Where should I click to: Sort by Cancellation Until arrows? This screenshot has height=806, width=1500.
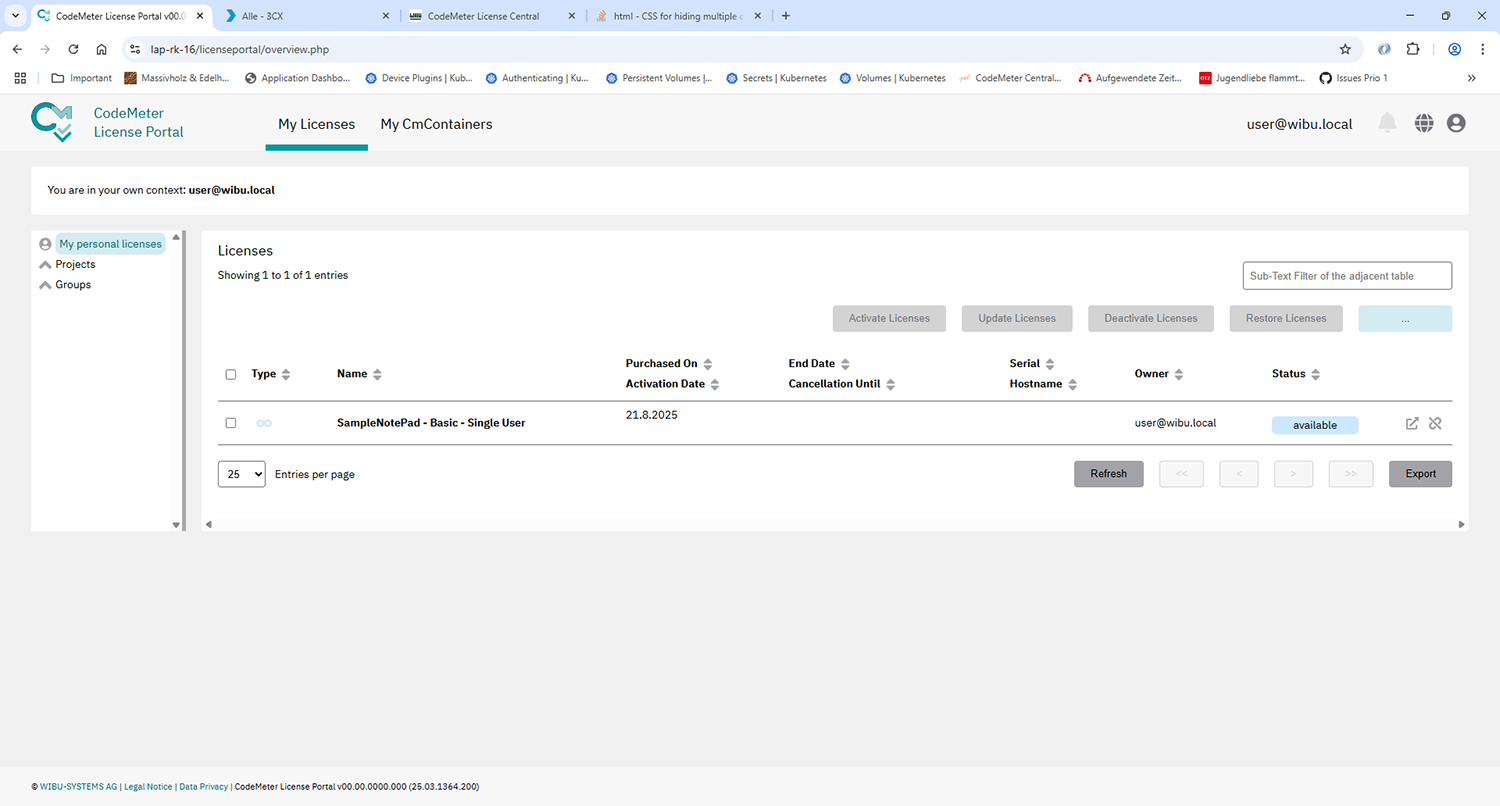(890, 384)
